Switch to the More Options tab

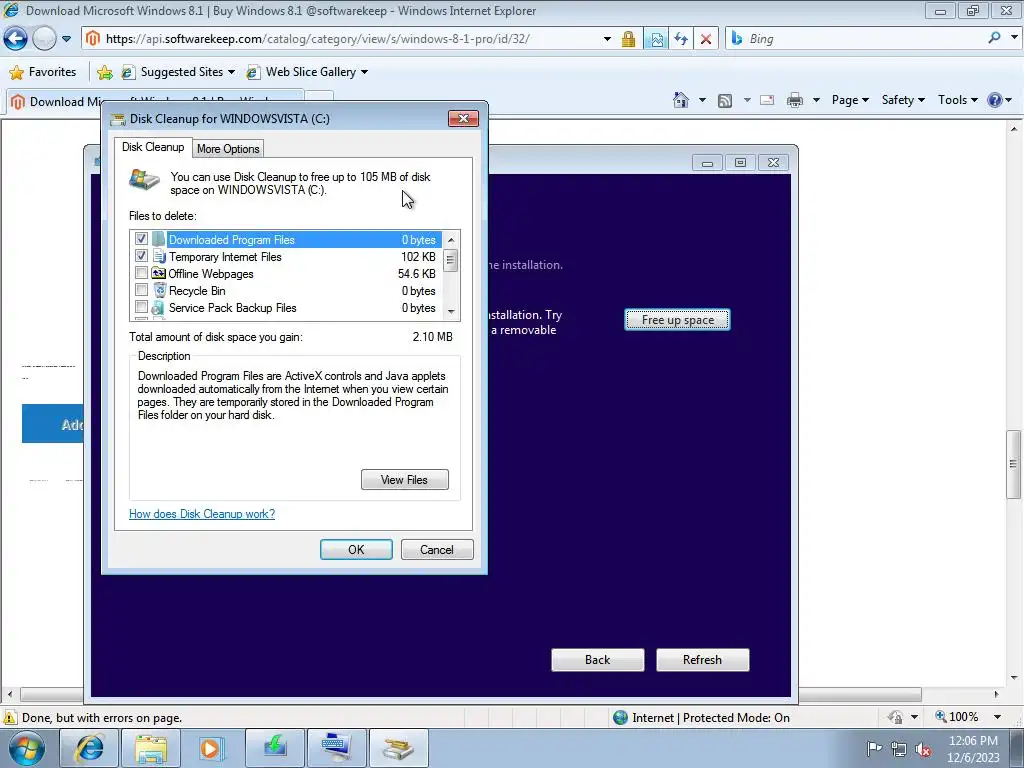click(x=228, y=149)
